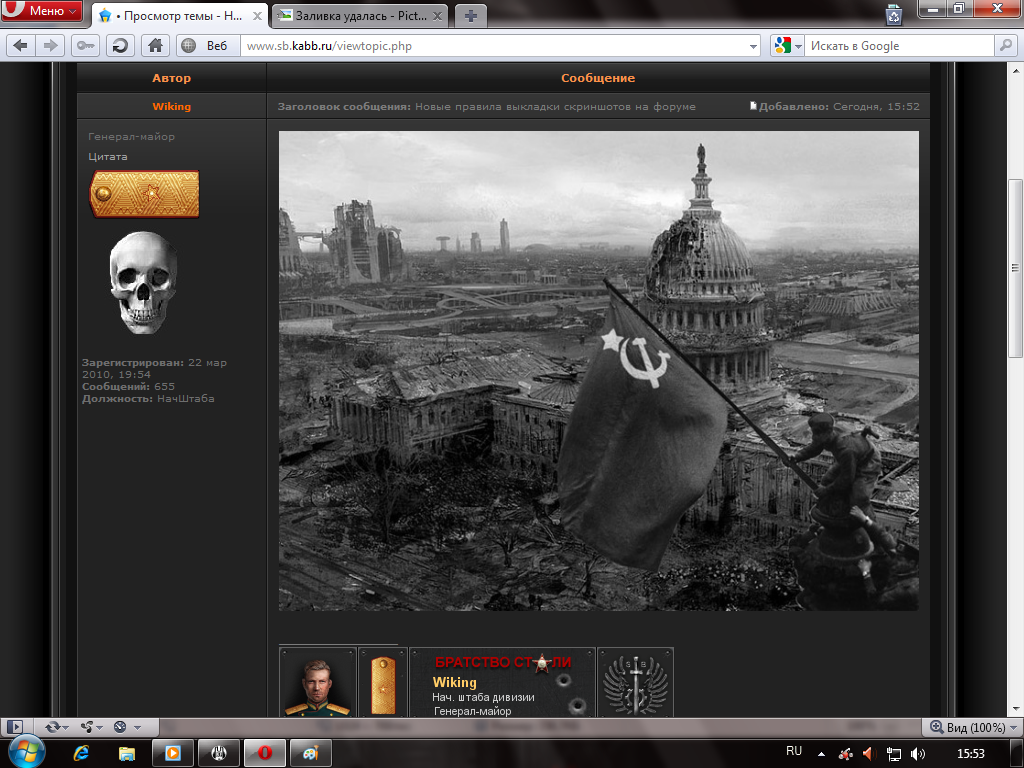This screenshot has height=768, width=1024.
Task: Go back to previous page
Action: point(21,46)
